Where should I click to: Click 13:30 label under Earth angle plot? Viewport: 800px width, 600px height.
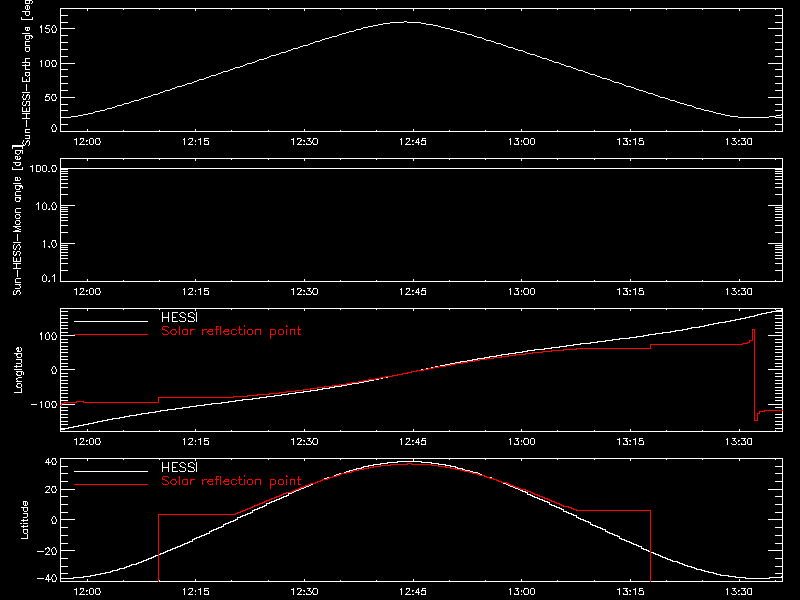click(x=739, y=141)
